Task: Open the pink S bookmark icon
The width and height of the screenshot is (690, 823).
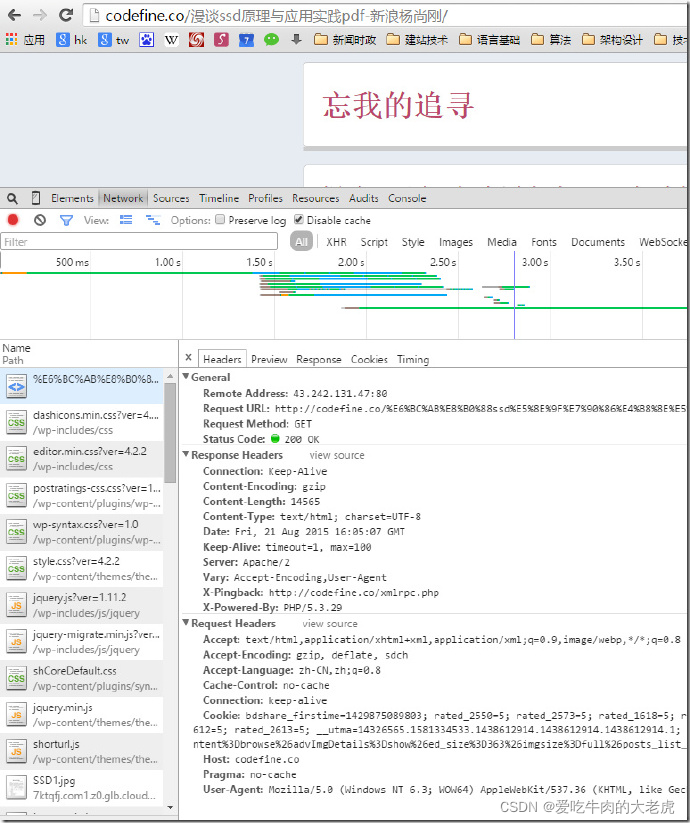Action: click(221, 39)
